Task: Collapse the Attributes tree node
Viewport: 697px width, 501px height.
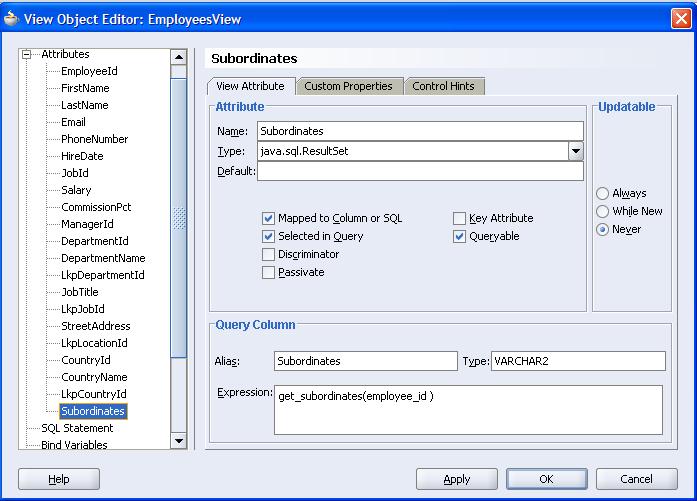Action: pyautogui.click(x=27, y=54)
